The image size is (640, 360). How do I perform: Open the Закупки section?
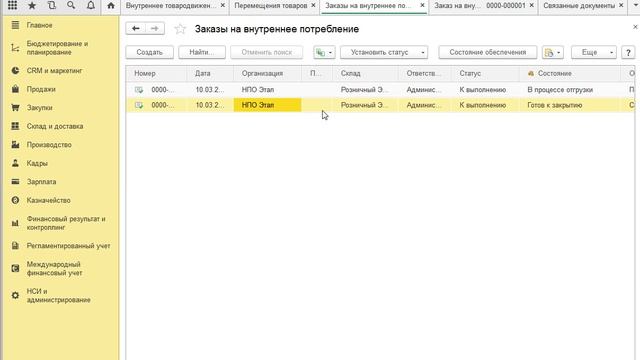40,108
